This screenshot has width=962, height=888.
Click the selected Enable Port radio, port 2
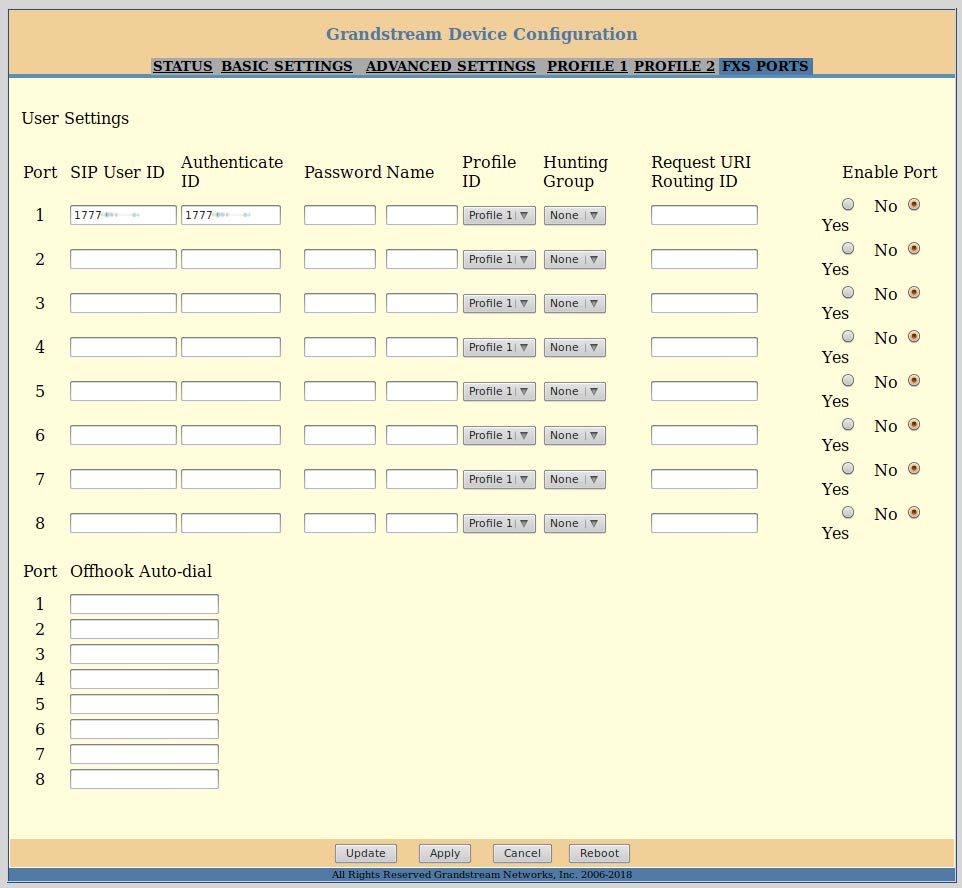pos(914,248)
